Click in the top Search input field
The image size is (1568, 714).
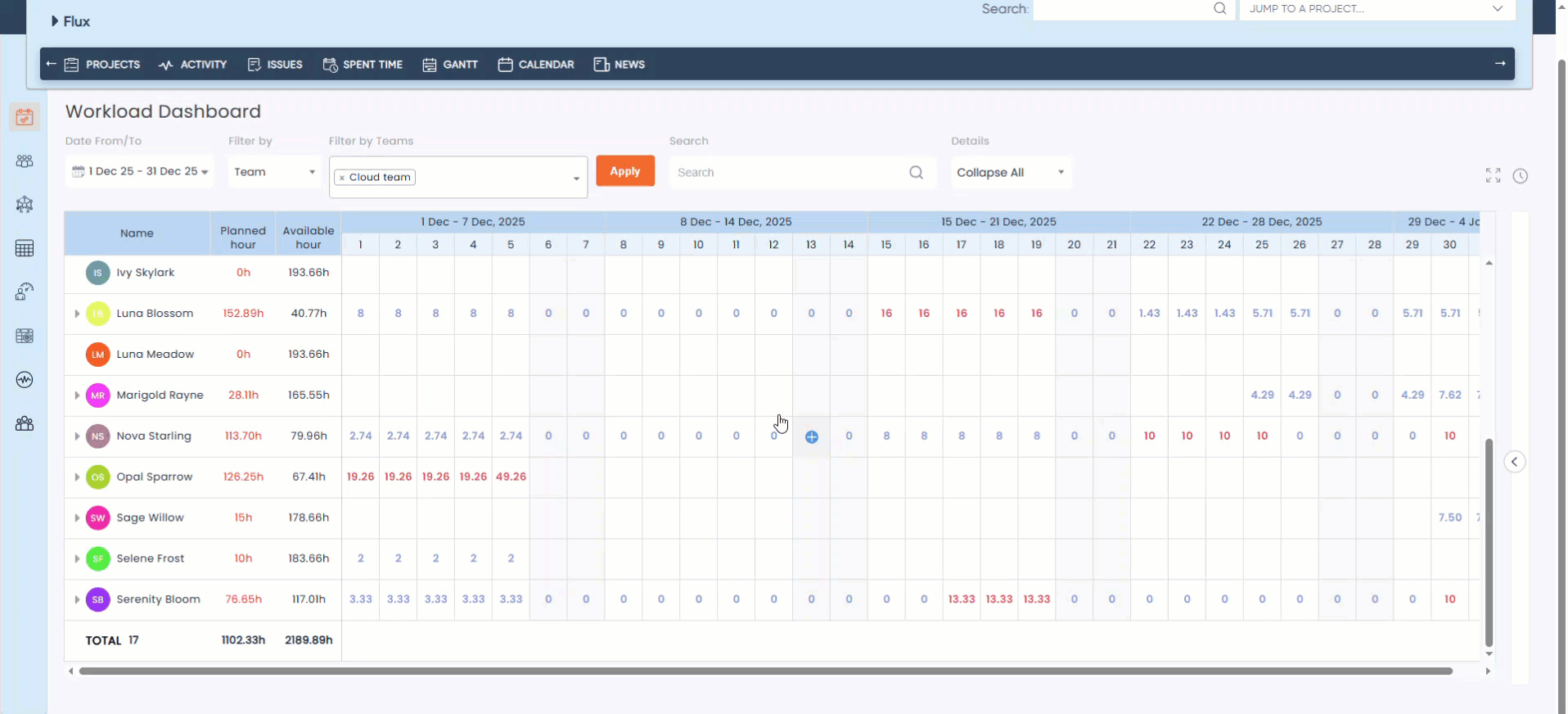(1133, 9)
